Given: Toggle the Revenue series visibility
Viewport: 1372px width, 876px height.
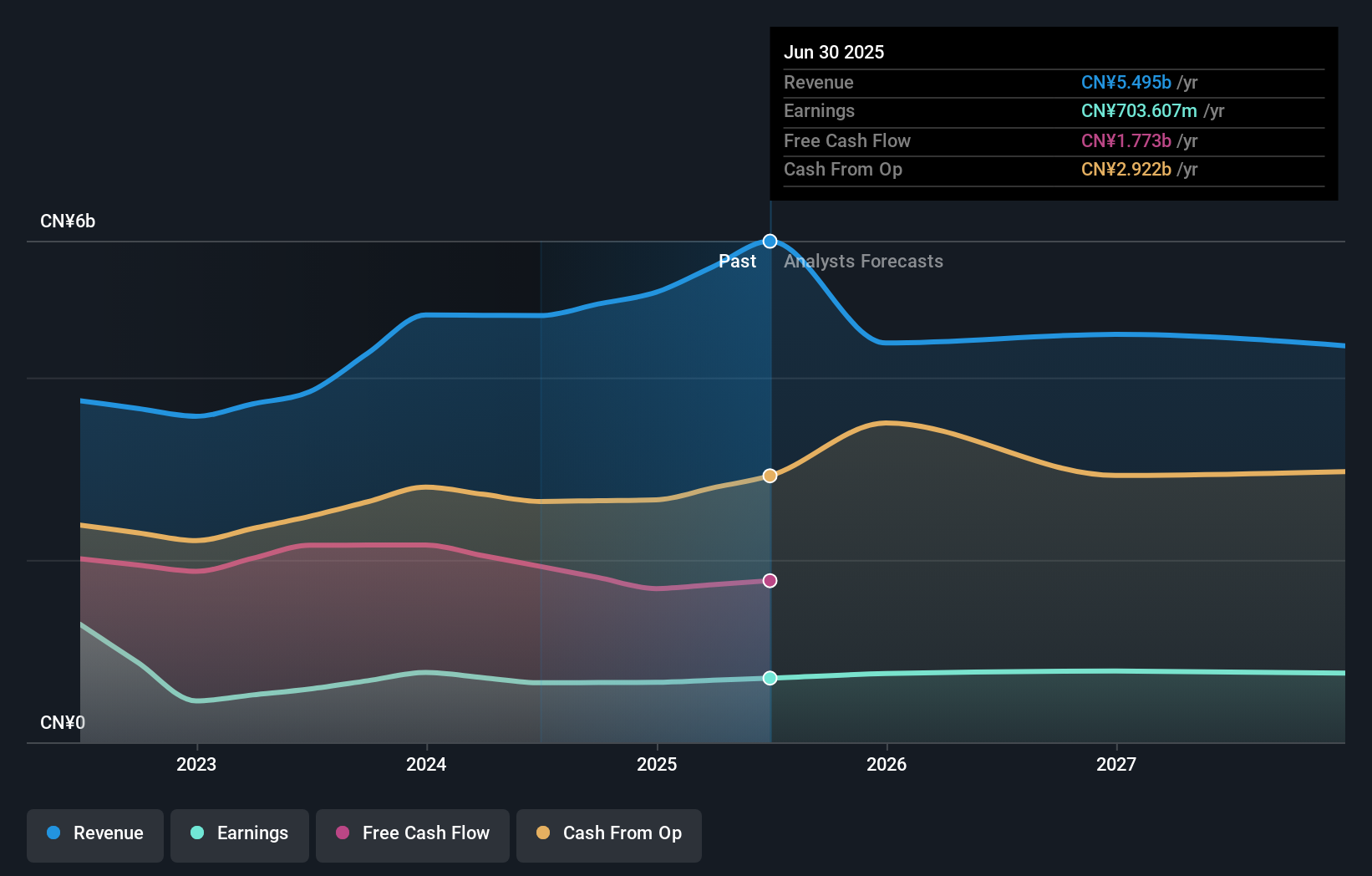Looking at the screenshot, I should 94,833.
